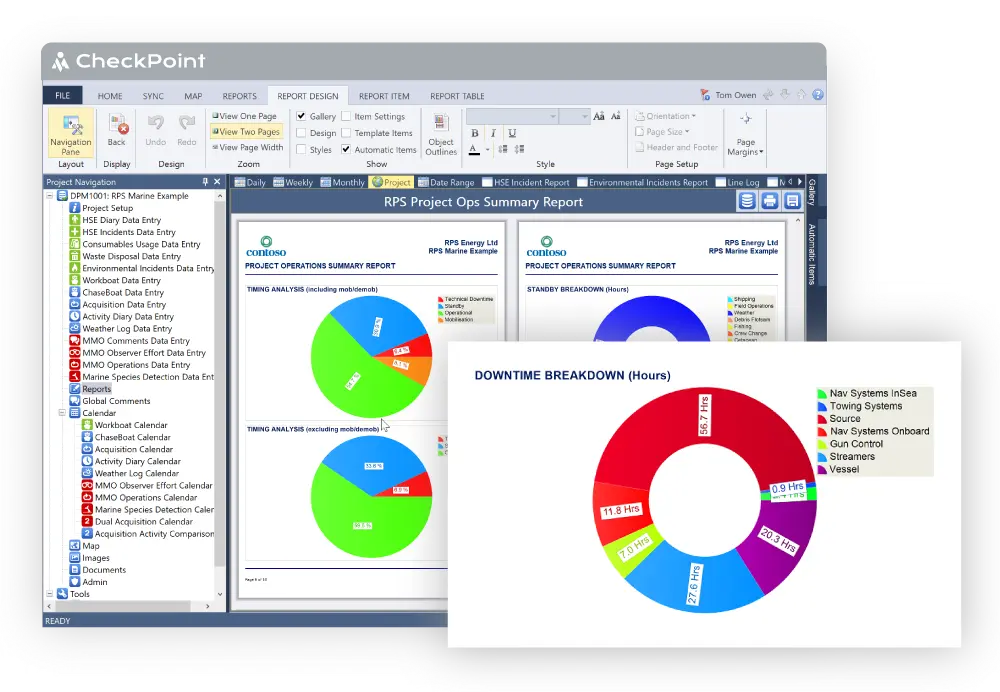
Task: Collapse the Tools tree node
Action: (50, 594)
